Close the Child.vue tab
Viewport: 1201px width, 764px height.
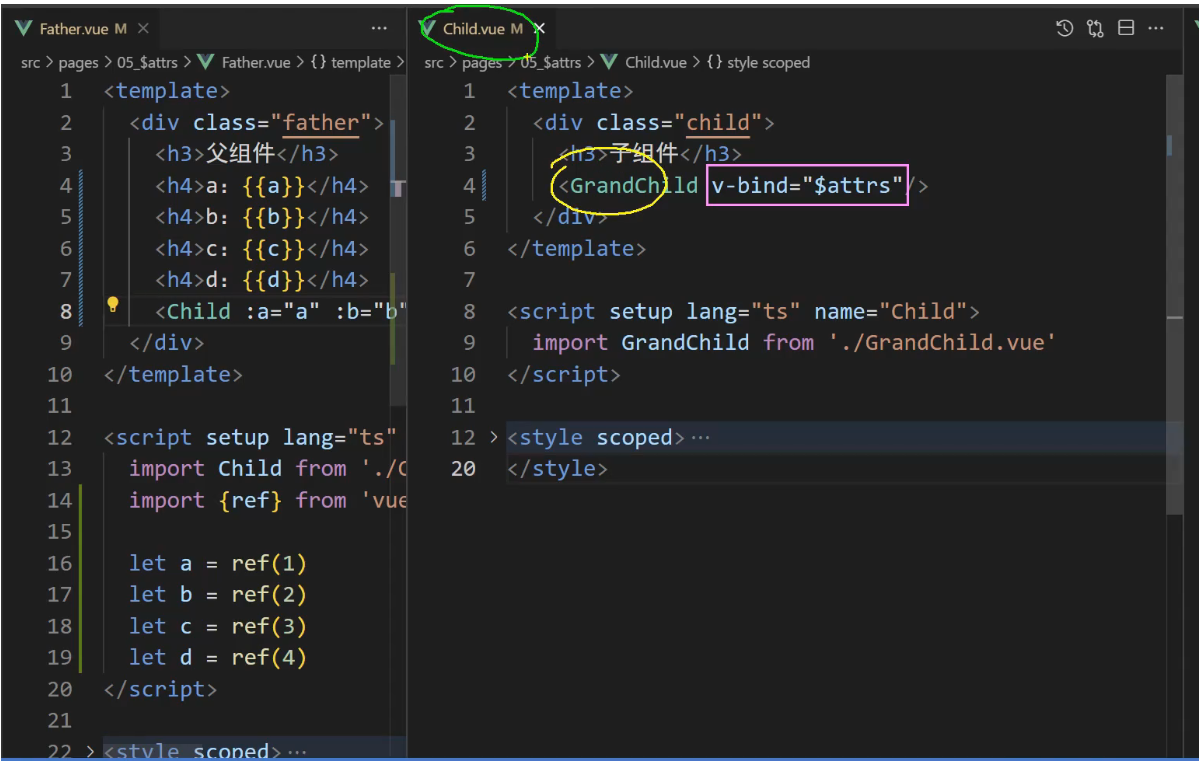click(538, 29)
